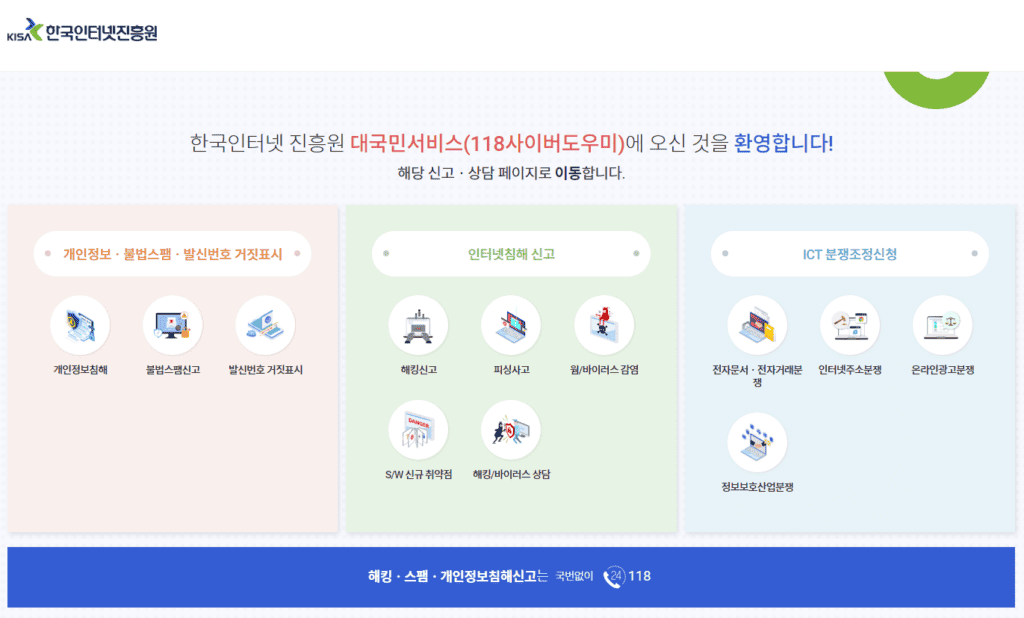Open the 해킹/바이러스 상담 icon
This screenshot has width=1024, height=618.
tap(511, 430)
